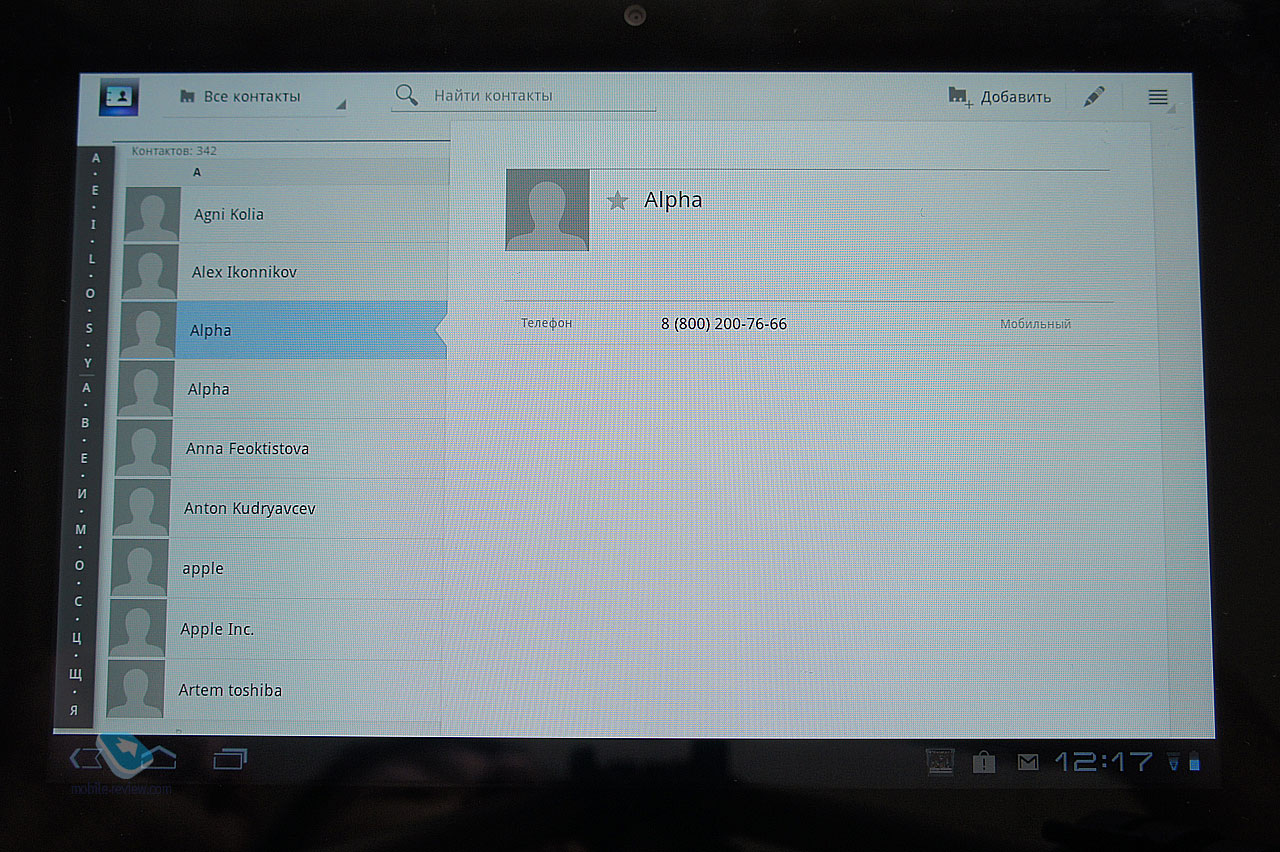Select Apple Inc. in the list
The width and height of the screenshot is (1280, 852).
click(x=273, y=629)
